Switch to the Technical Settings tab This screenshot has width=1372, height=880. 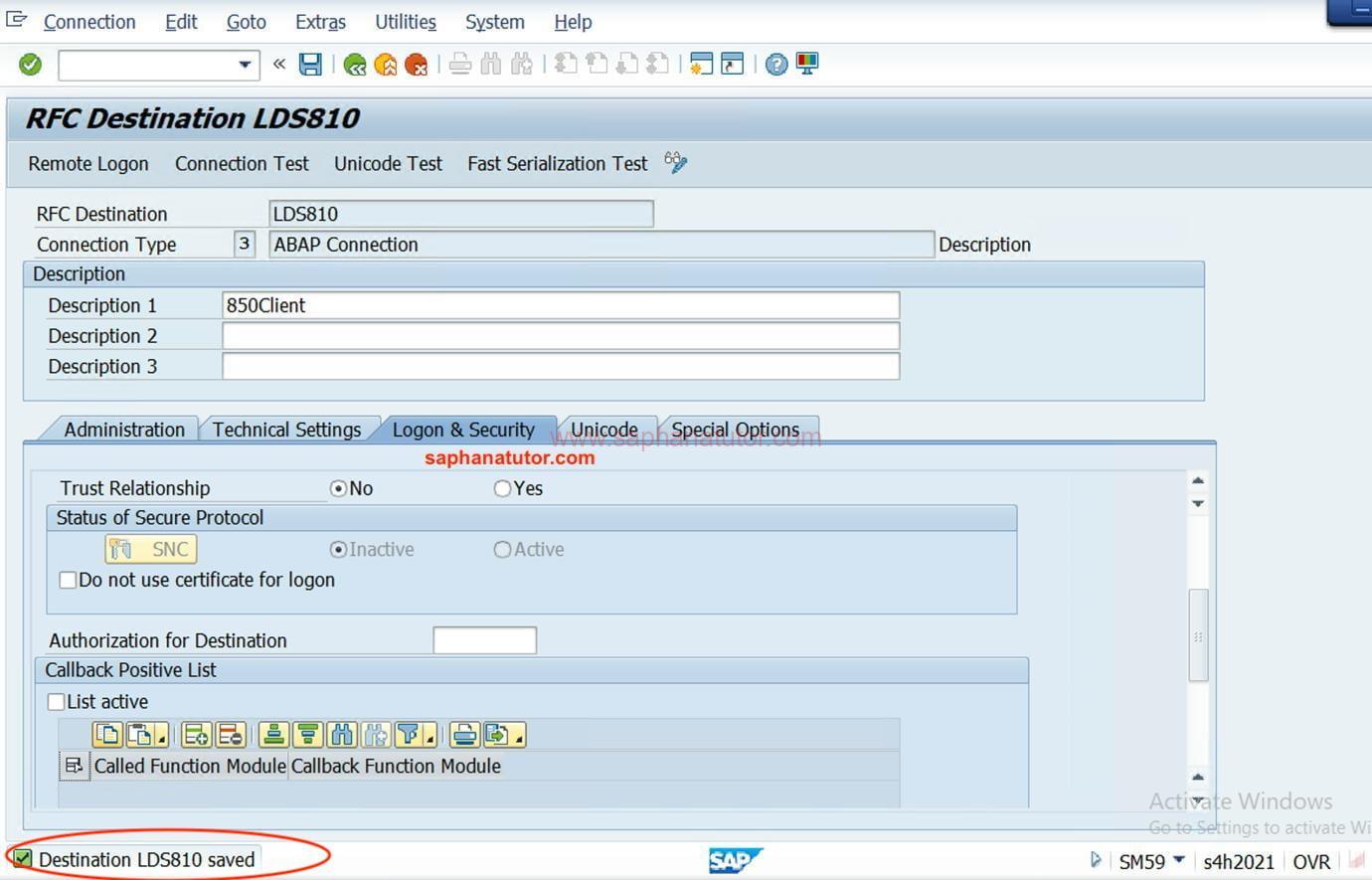pos(286,430)
